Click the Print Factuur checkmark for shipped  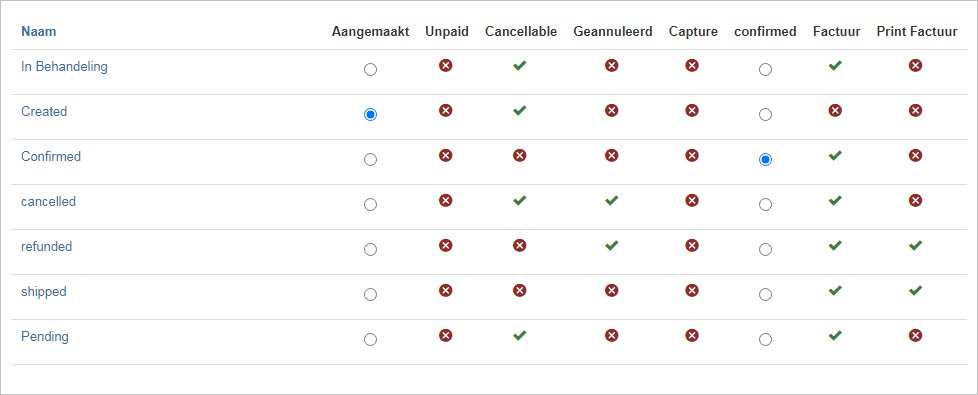point(915,290)
